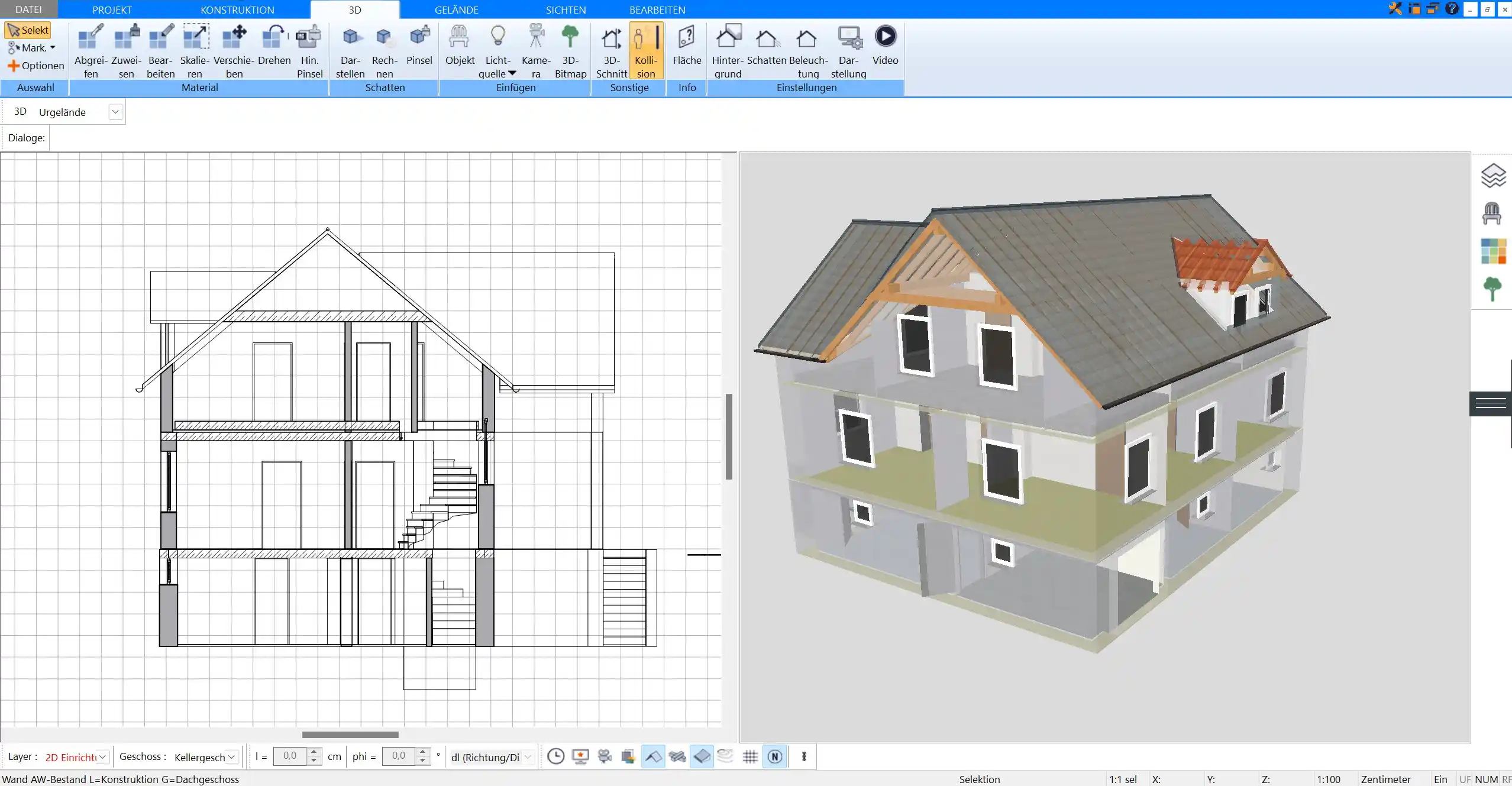Open layers panel icon in right sidebar
This screenshot has height=786, width=1512.
(x=1492, y=175)
